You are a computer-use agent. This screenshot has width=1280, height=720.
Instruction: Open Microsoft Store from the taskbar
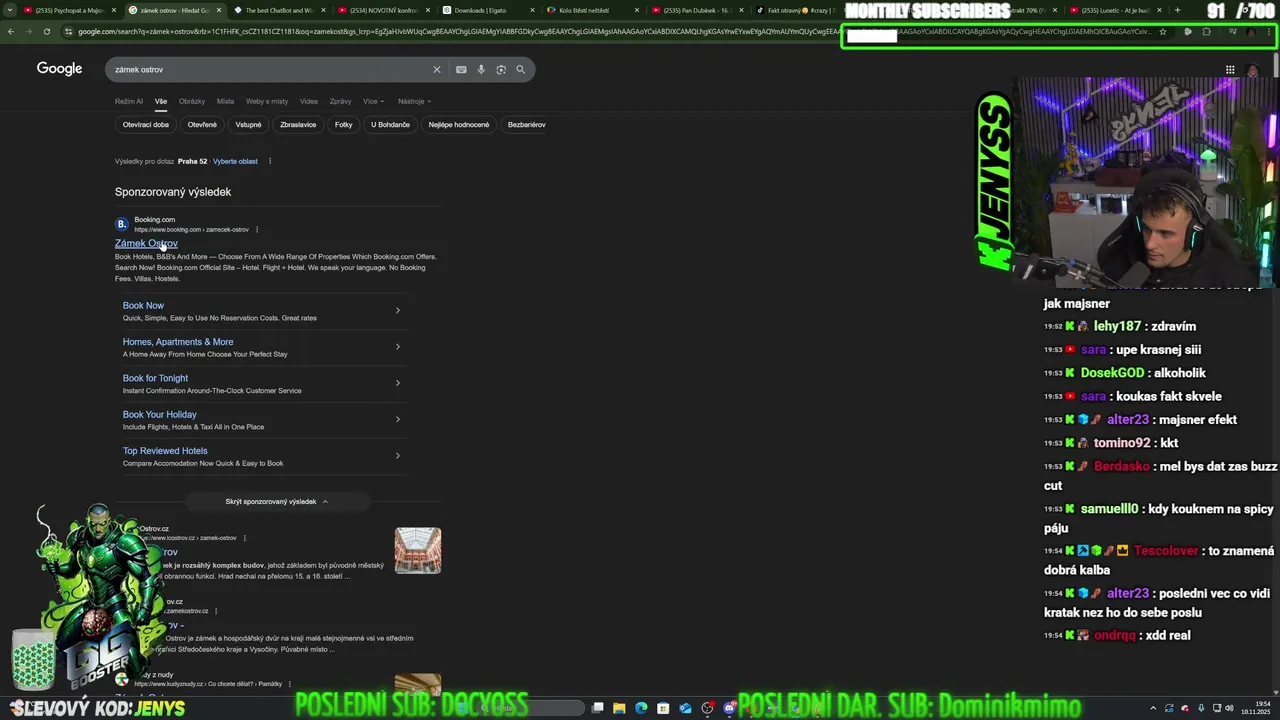coord(663,708)
